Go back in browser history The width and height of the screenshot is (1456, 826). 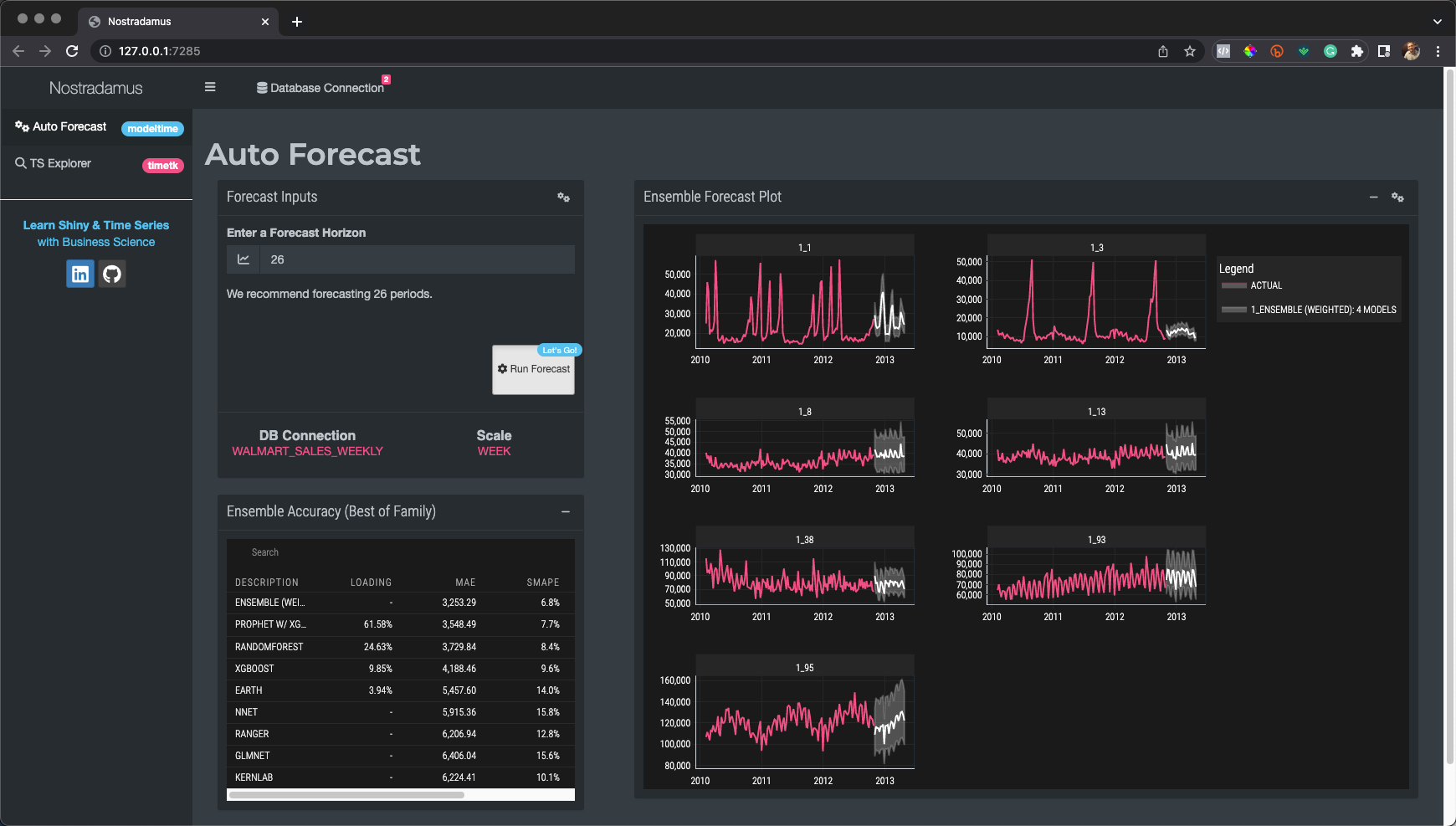click(18, 51)
